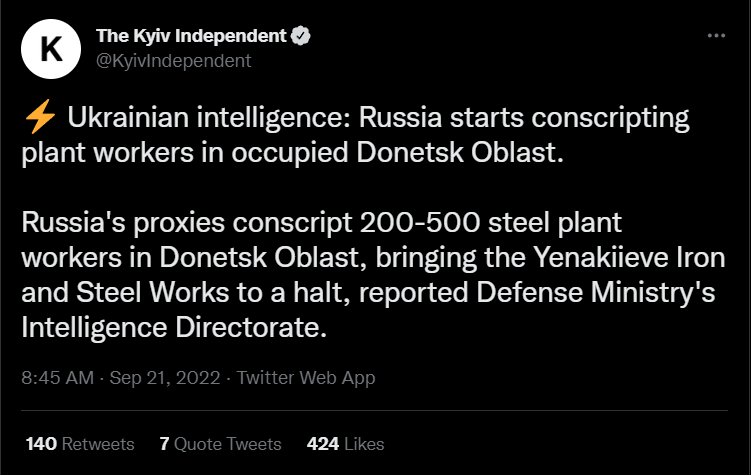The height and width of the screenshot is (475, 751).
Task: Click the number 140 in retweet count
Action: point(41,444)
